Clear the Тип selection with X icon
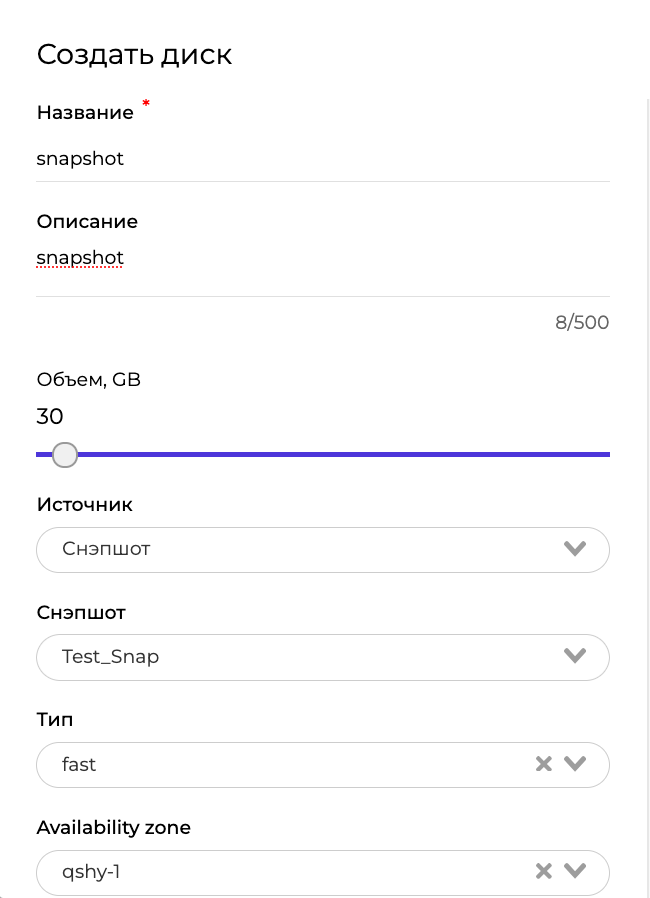Viewport: 650px width, 898px height. 543,764
